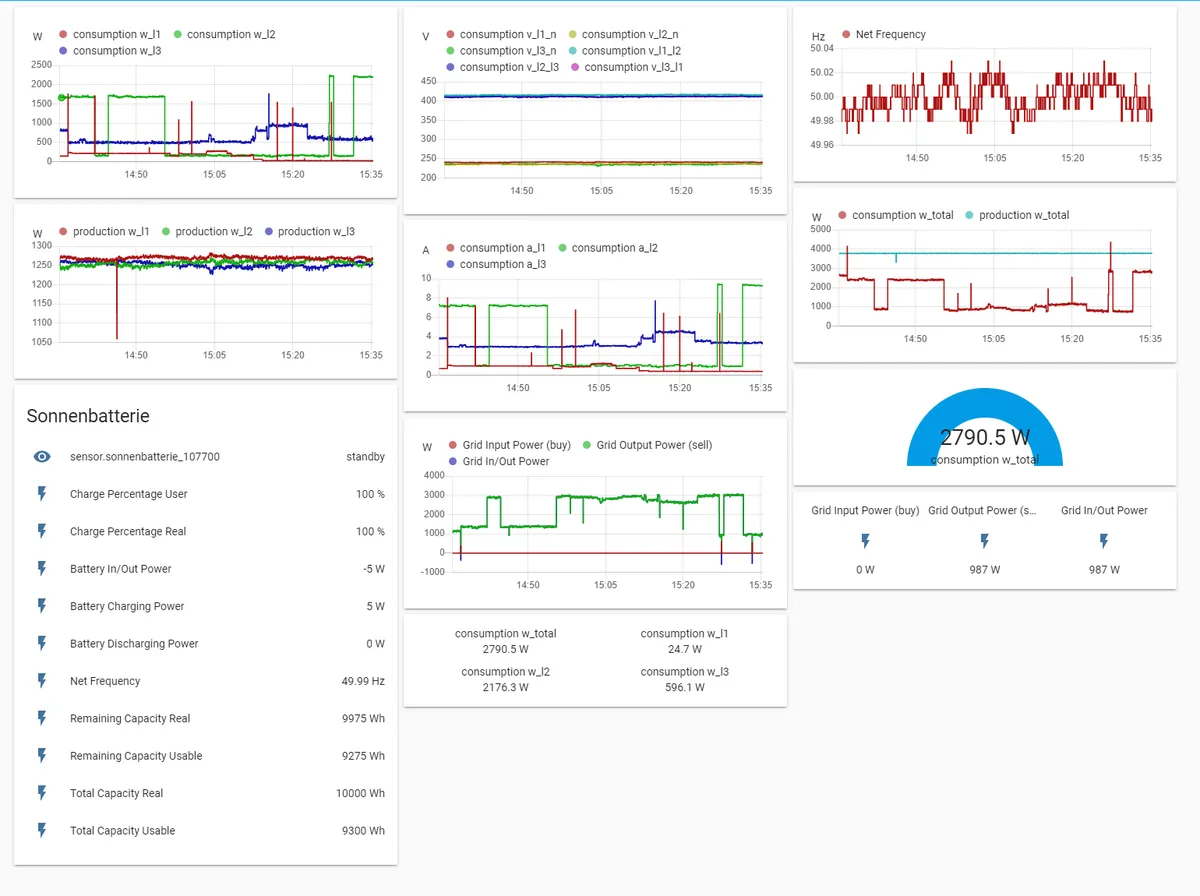
Task: Toggle the consumption v_l1_n voltage series
Action: click(x=501, y=34)
